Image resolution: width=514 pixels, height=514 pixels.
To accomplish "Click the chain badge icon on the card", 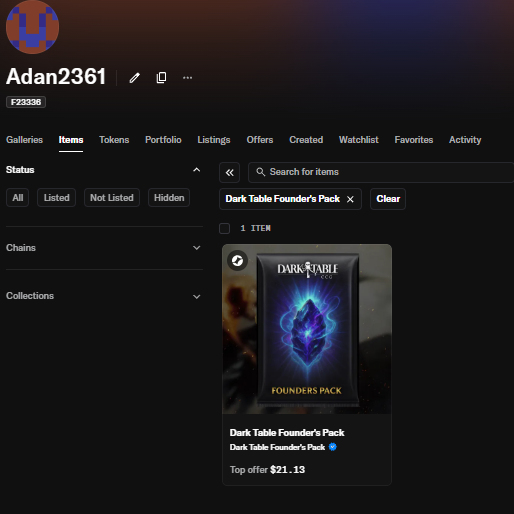I will 238,260.
